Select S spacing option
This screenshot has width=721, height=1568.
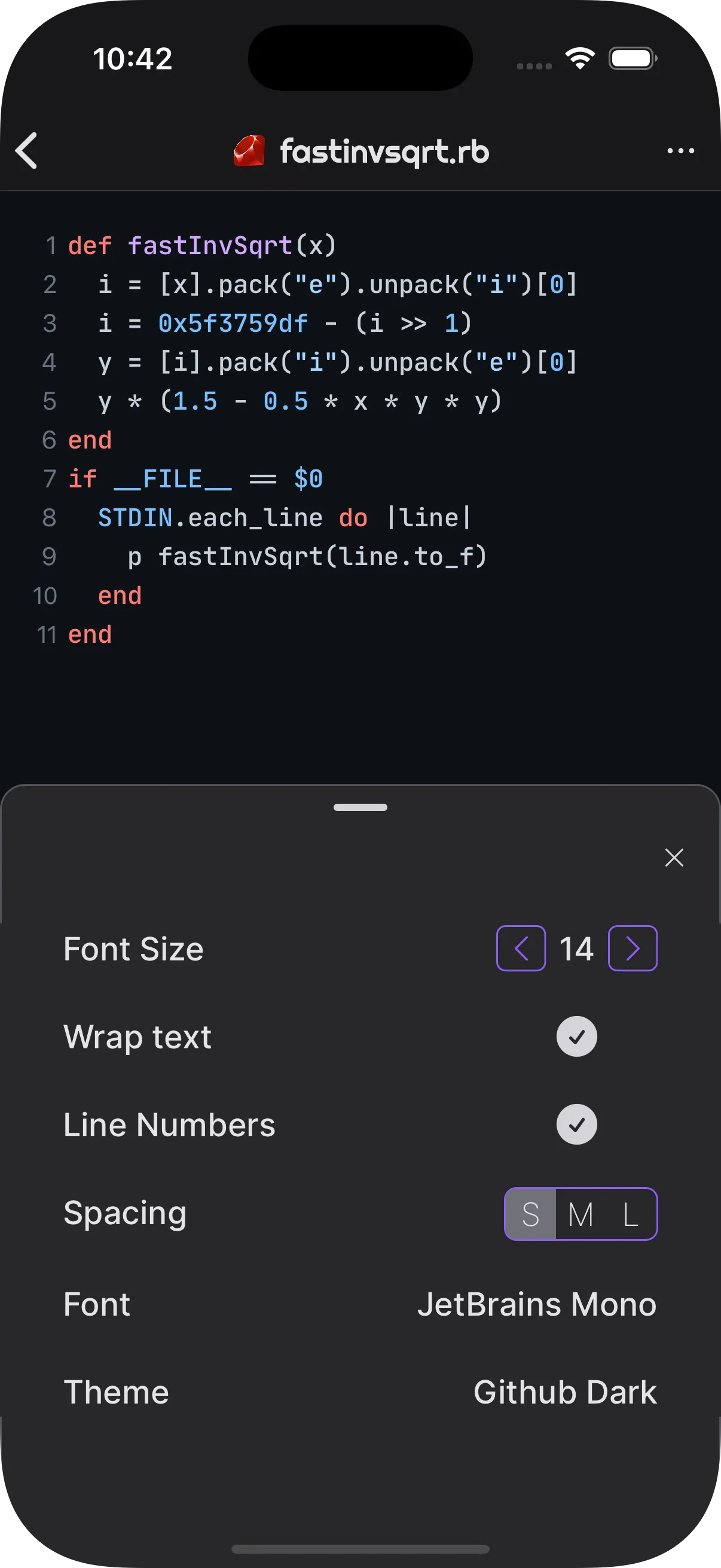(530, 1214)
